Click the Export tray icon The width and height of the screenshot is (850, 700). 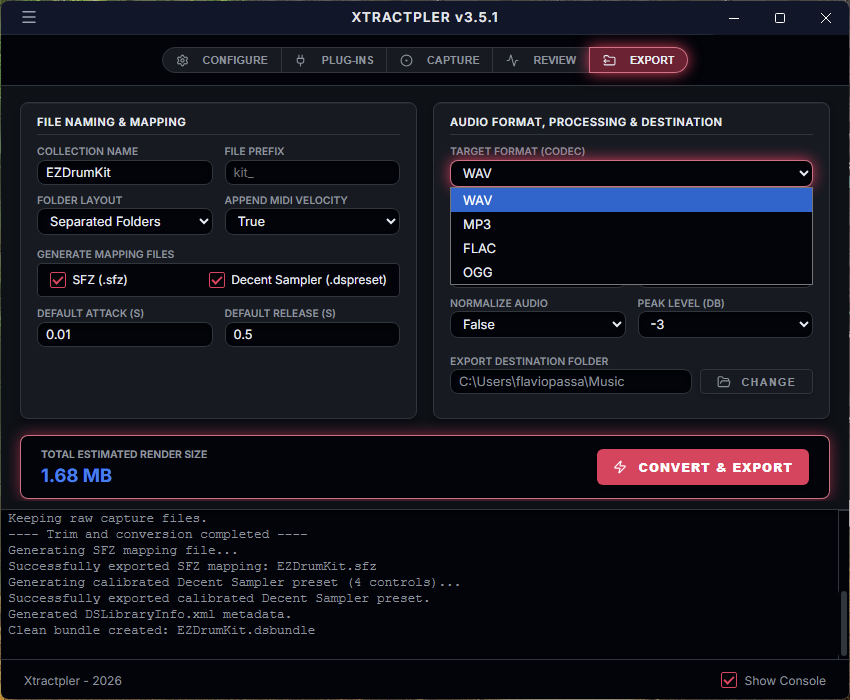[x=610, y=60]
